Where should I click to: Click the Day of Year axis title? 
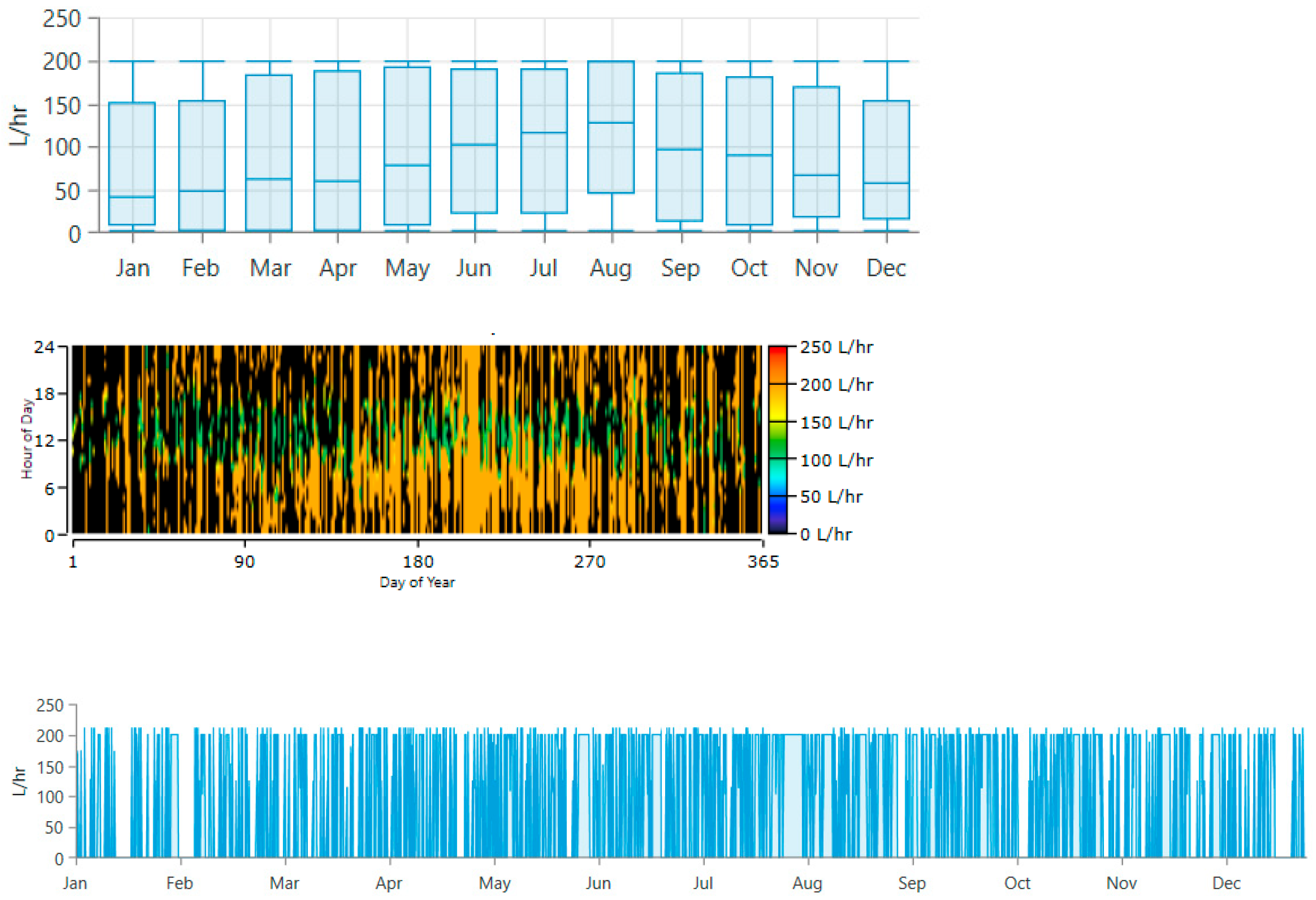[417, 582]
